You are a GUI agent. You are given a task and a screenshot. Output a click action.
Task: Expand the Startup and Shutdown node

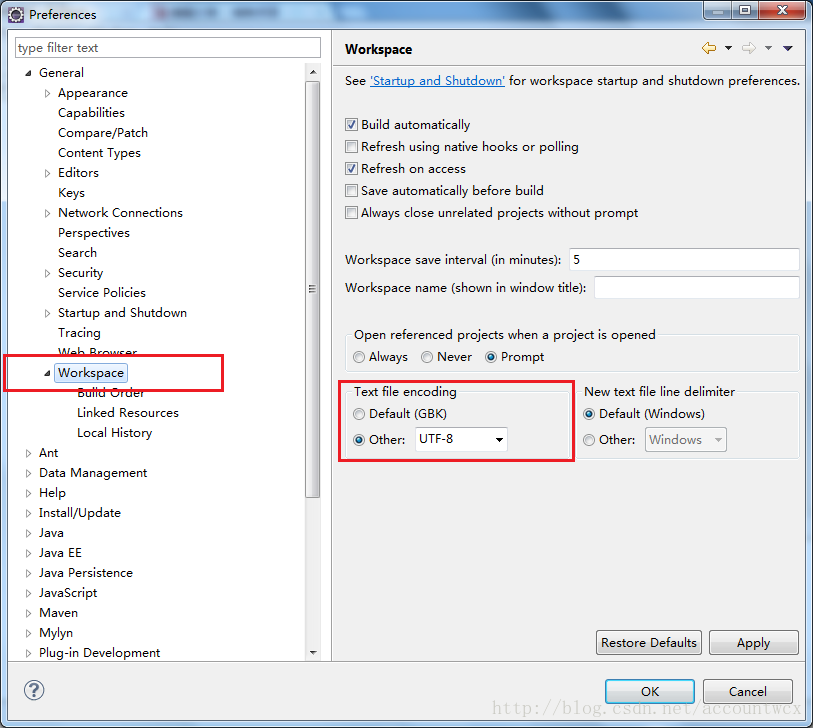click(47, 313)
